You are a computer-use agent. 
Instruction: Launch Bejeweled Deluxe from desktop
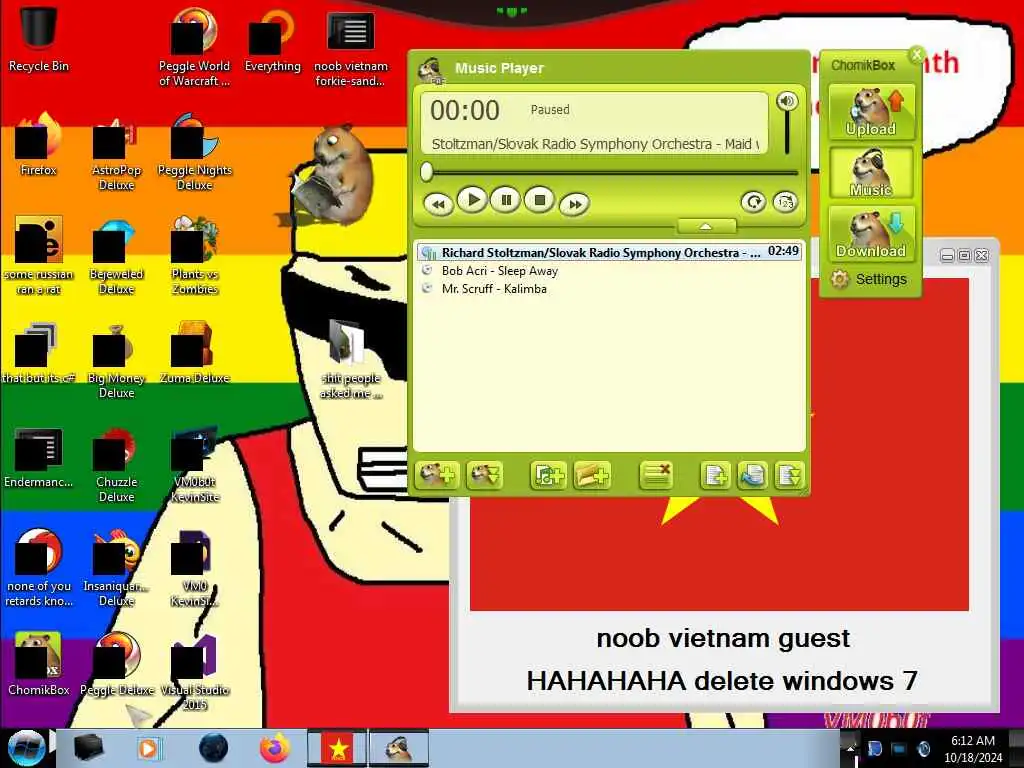[x=116, y=256]
